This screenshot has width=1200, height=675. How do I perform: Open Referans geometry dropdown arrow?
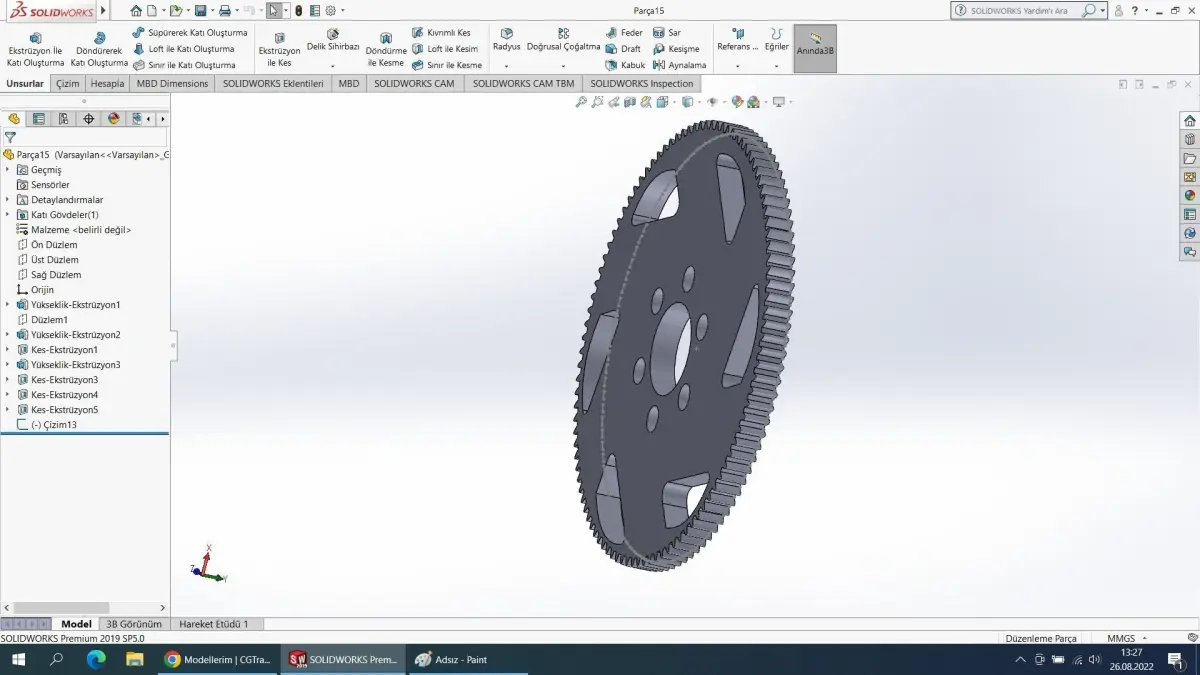click(x=738, y=66)
